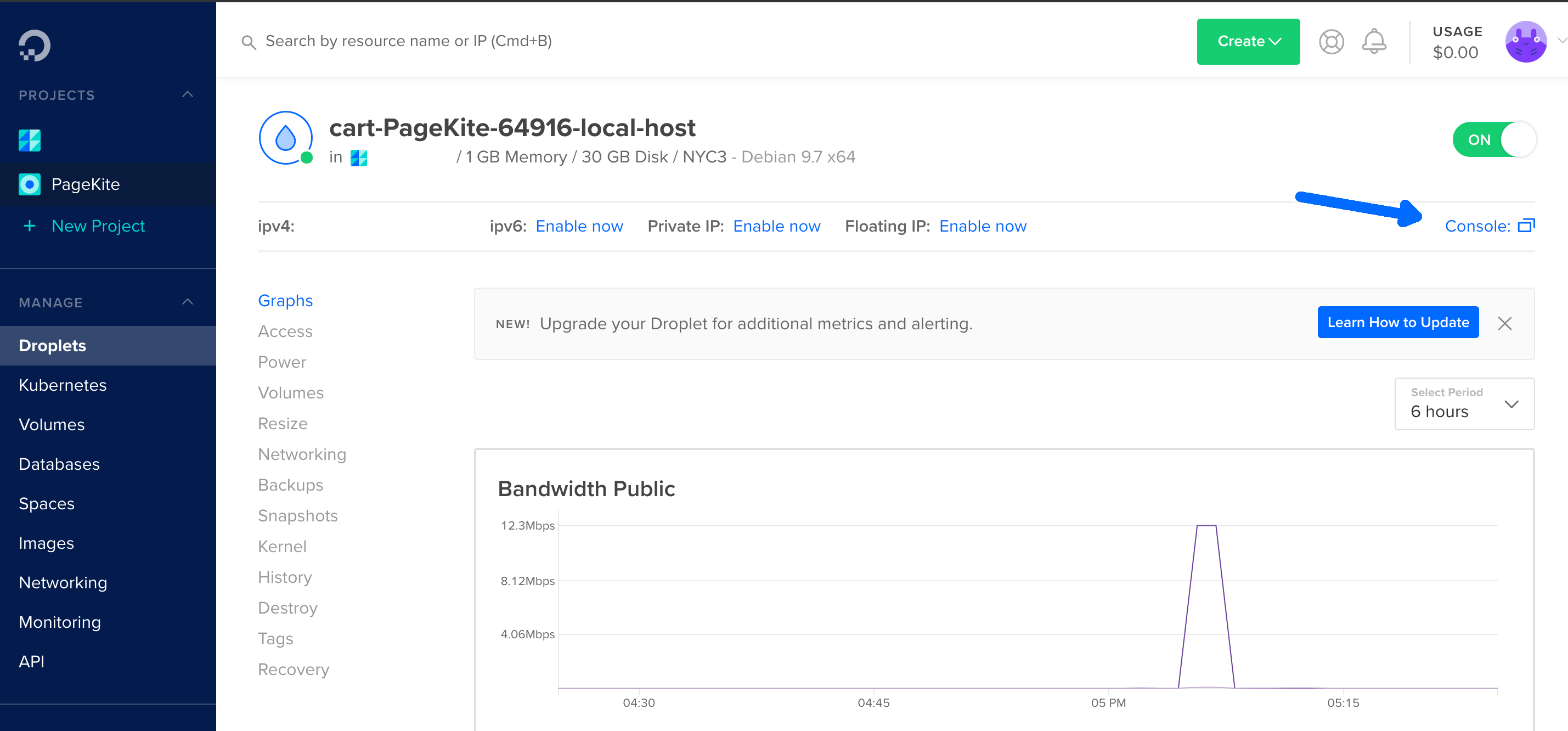Open Volumes in Manage sidebar
This screenshot has height=731, width=1568.
[x=51, y=425]
